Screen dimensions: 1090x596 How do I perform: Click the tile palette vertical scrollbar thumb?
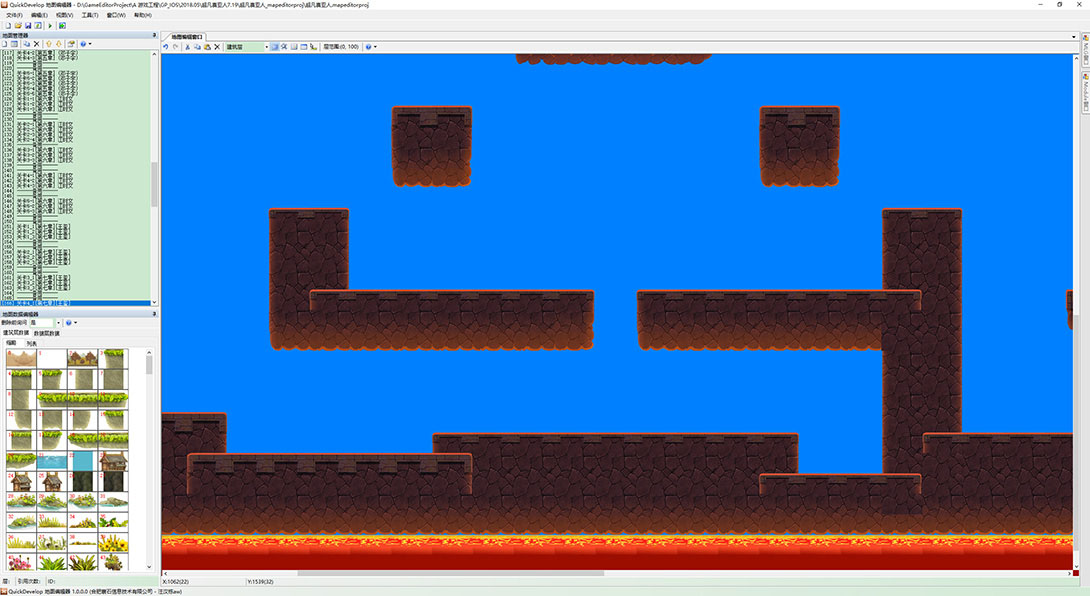pos(149,366)
